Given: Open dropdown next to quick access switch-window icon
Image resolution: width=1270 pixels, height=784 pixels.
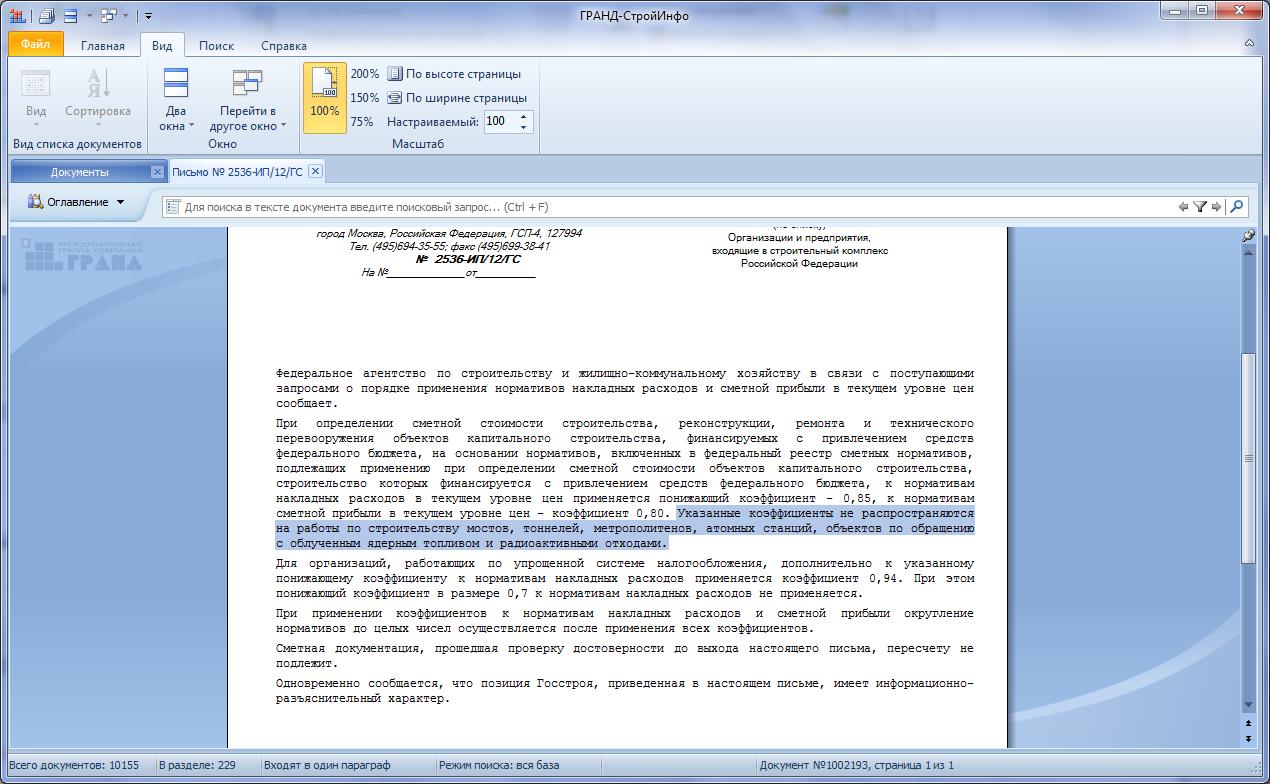Looking at the screenshot, I should point(126,16).
